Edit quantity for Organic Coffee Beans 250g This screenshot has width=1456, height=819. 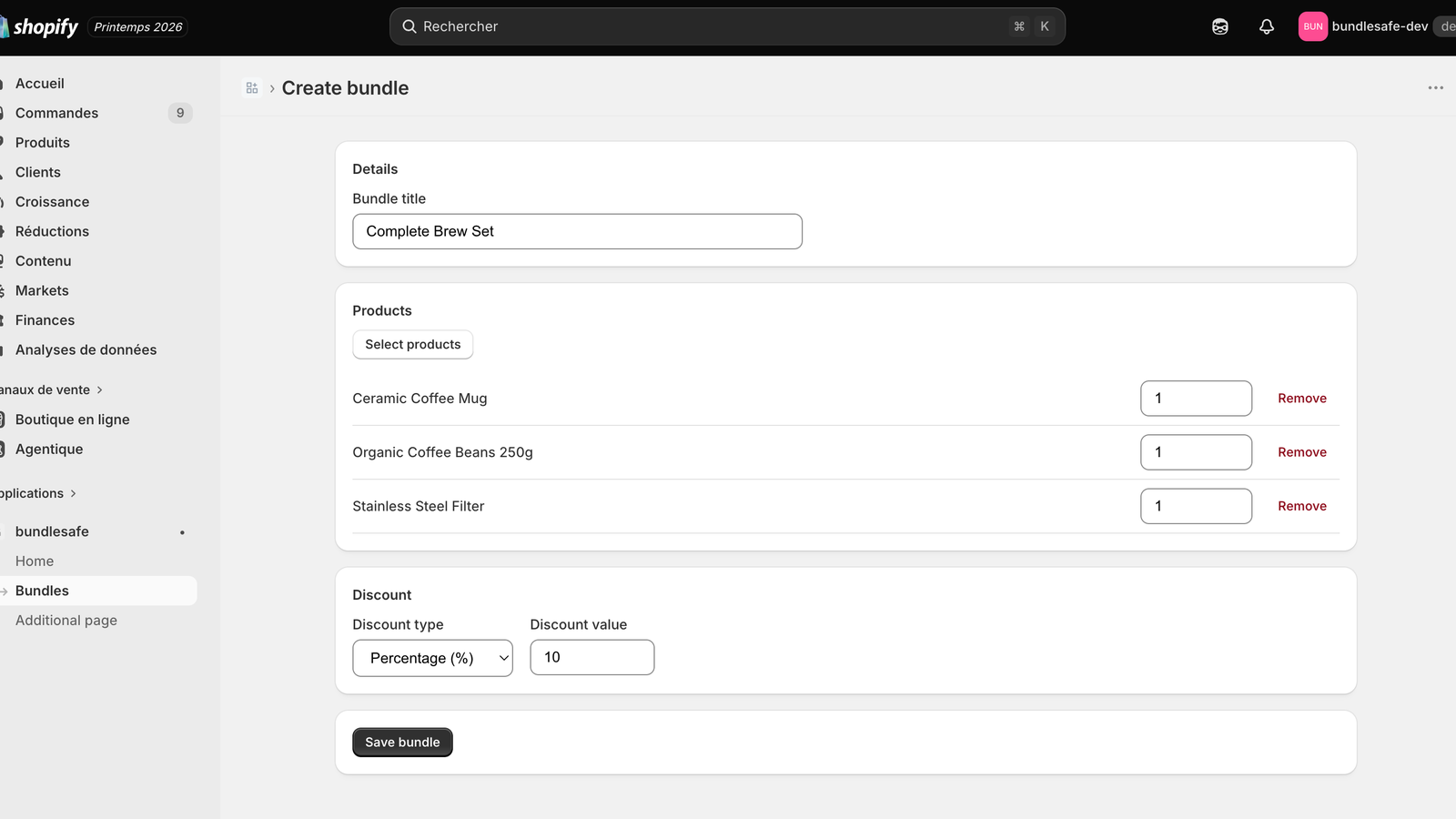coord(1196,452)
